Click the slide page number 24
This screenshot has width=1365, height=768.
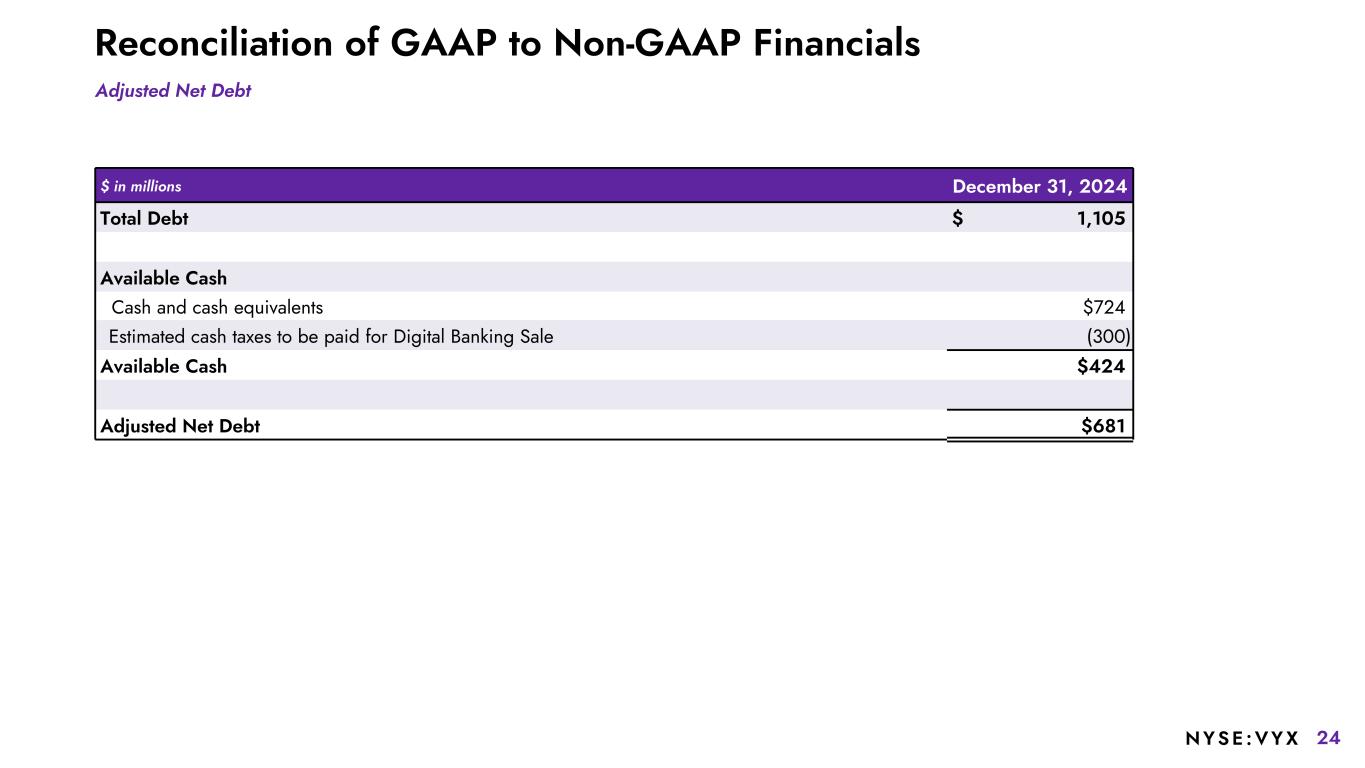[x=1328, y=738]
